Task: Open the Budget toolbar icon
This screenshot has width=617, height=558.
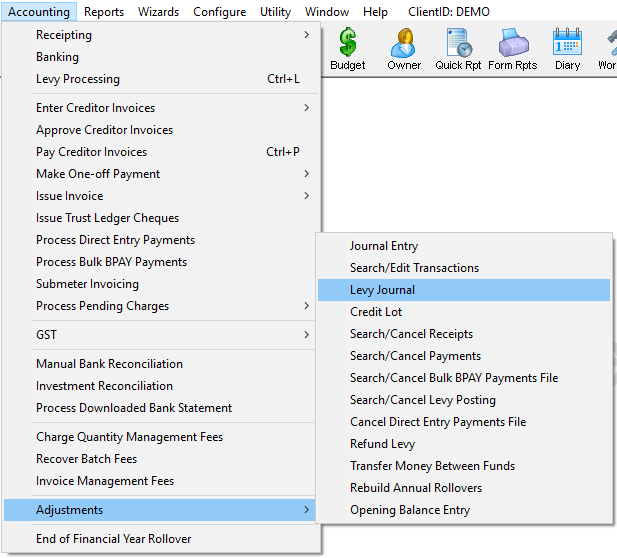Action: coord(347,49)
